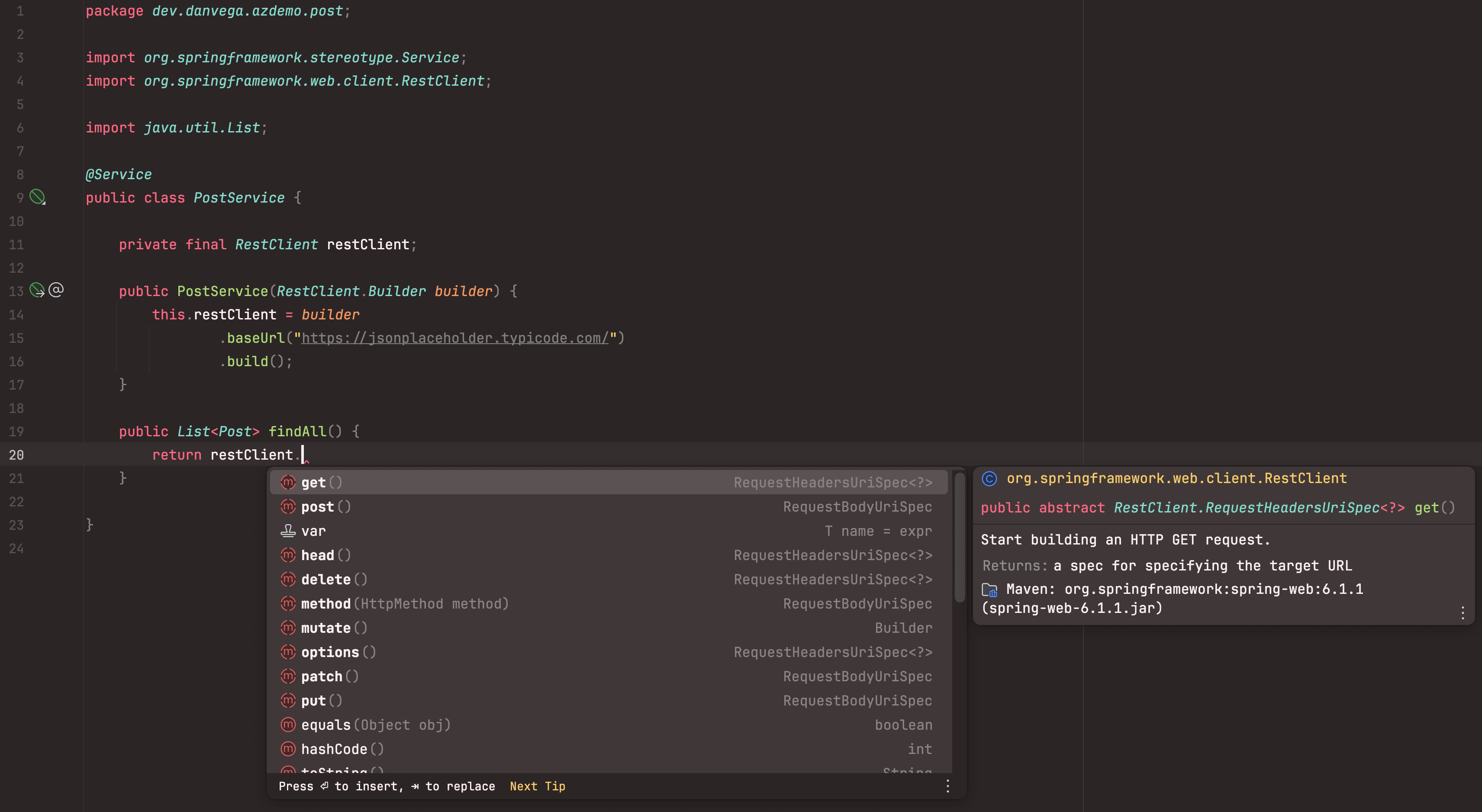Click the RestClient.Builder parameter type on line 13

click(351, 291)
